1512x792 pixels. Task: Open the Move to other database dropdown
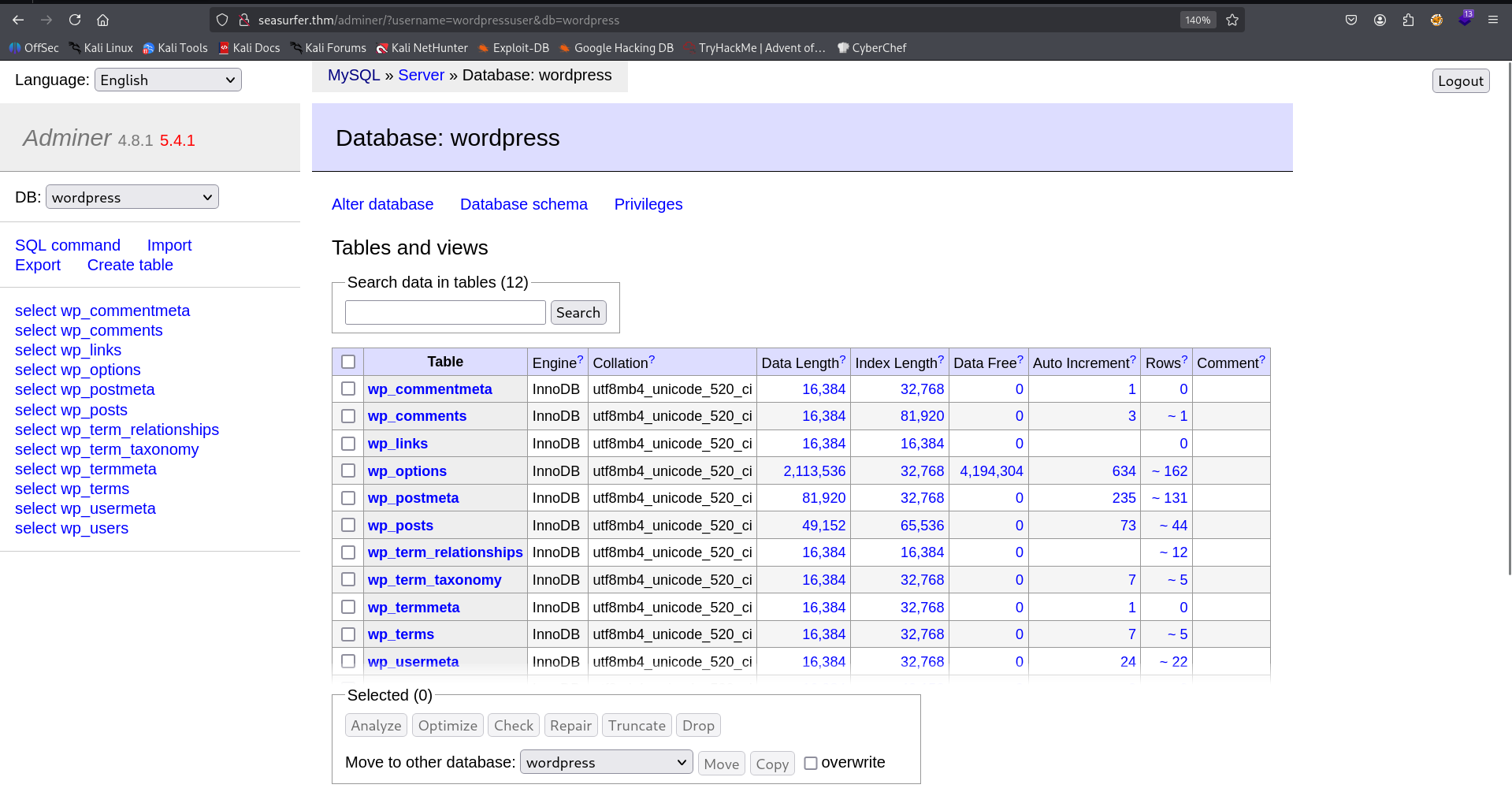point(606,763)
